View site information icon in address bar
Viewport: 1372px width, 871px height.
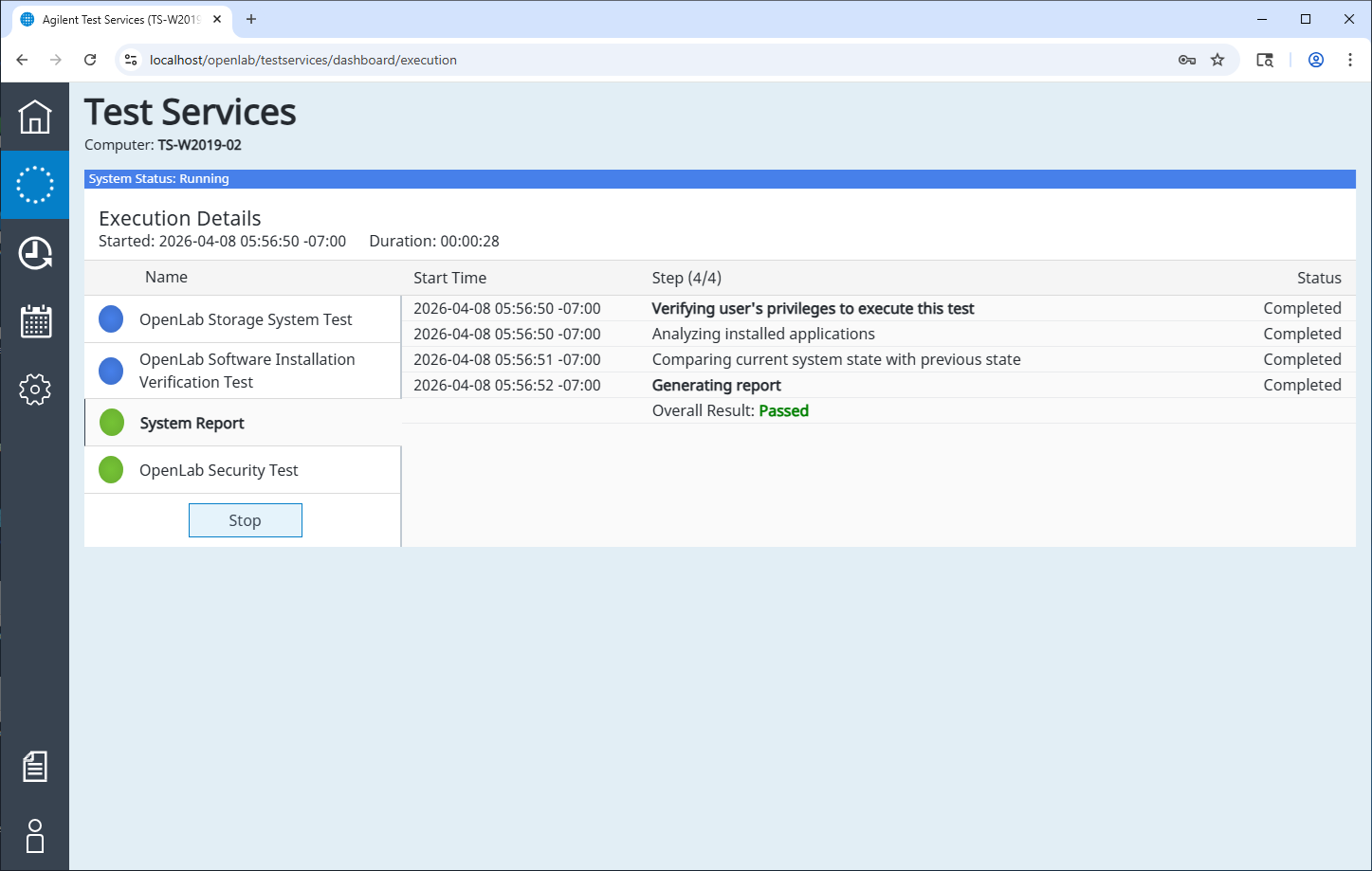[132, 60]
